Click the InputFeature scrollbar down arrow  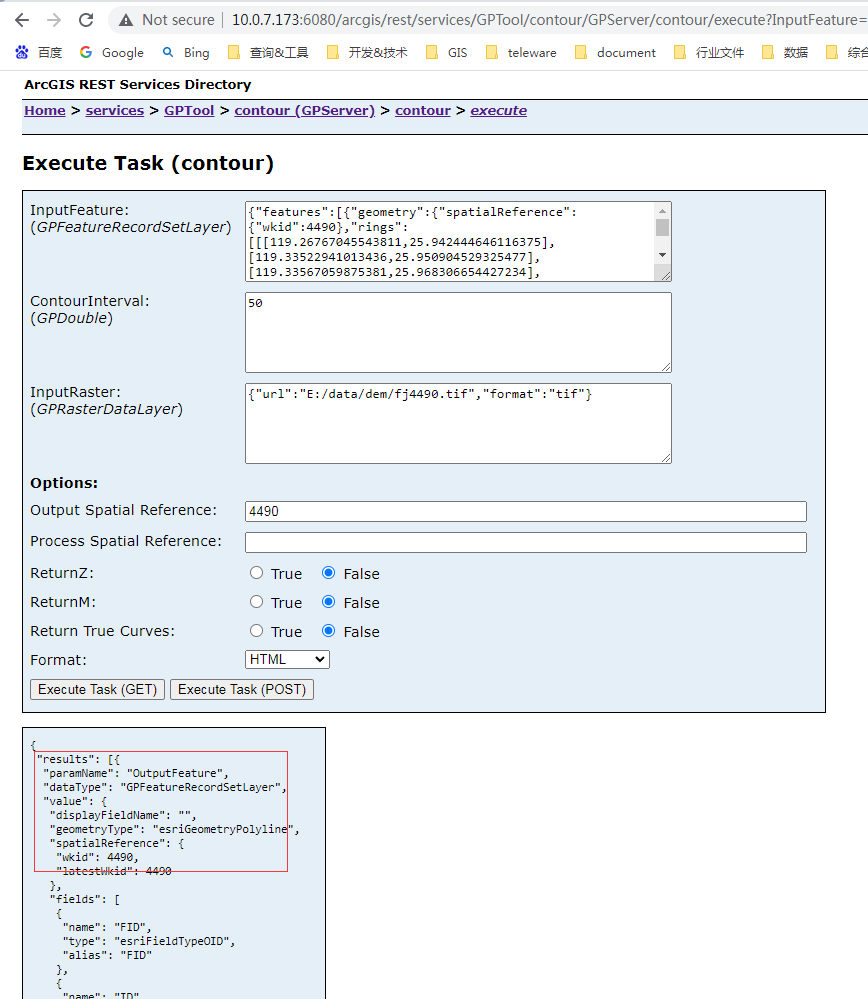coord(663,255)
